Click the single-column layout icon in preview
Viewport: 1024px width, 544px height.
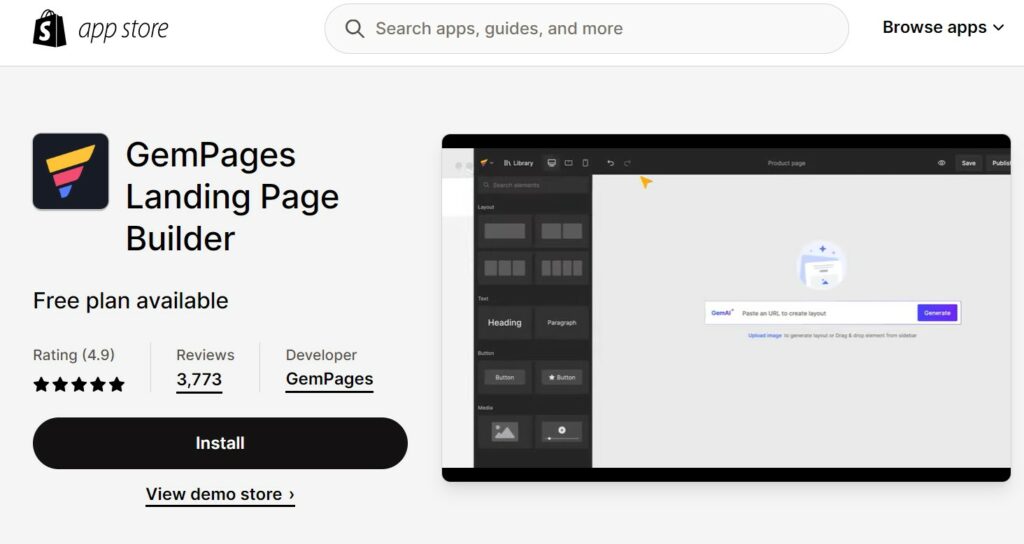coord(505,231)
